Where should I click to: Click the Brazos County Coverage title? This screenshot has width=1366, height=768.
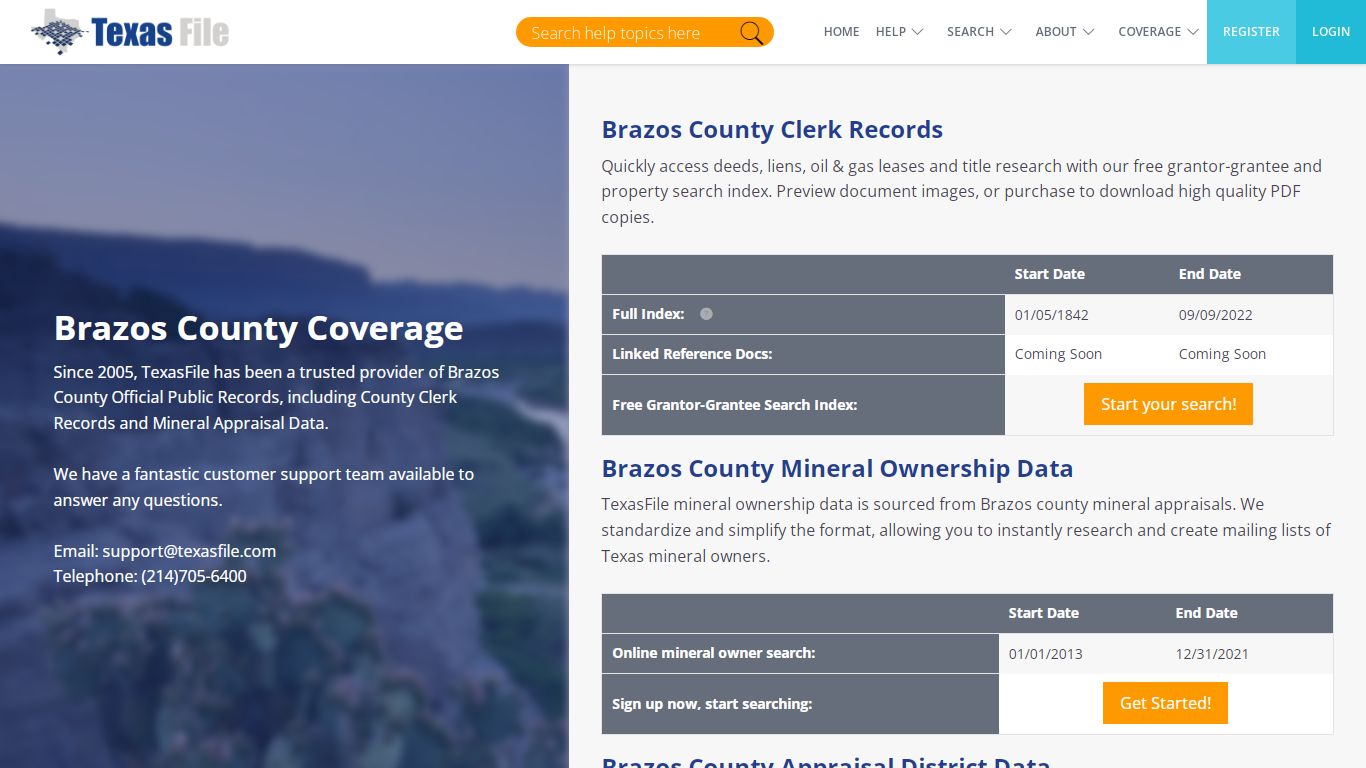pos(258,328)
